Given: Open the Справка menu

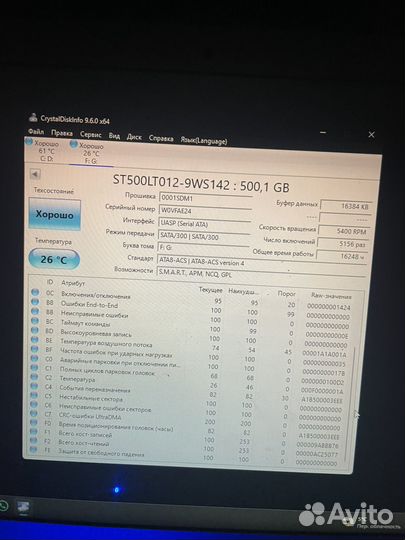Looking at the screenshot, I should [x=161, y=138].
